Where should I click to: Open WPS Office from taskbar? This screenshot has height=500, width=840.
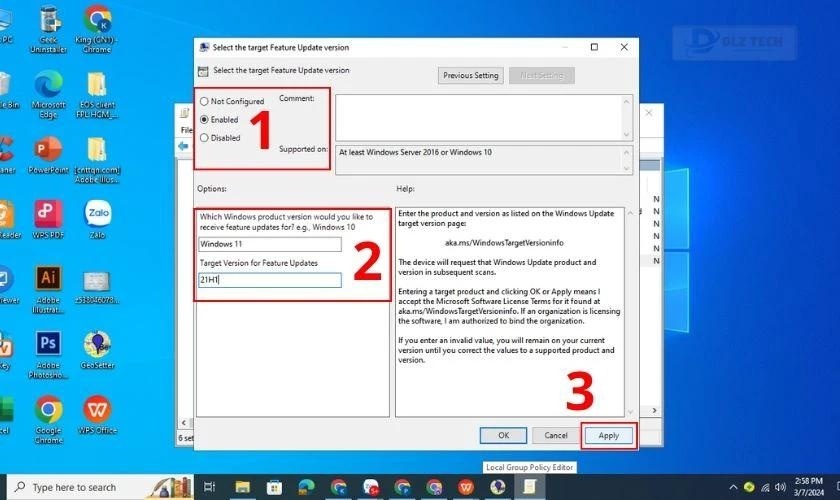(x=466, y=487)
